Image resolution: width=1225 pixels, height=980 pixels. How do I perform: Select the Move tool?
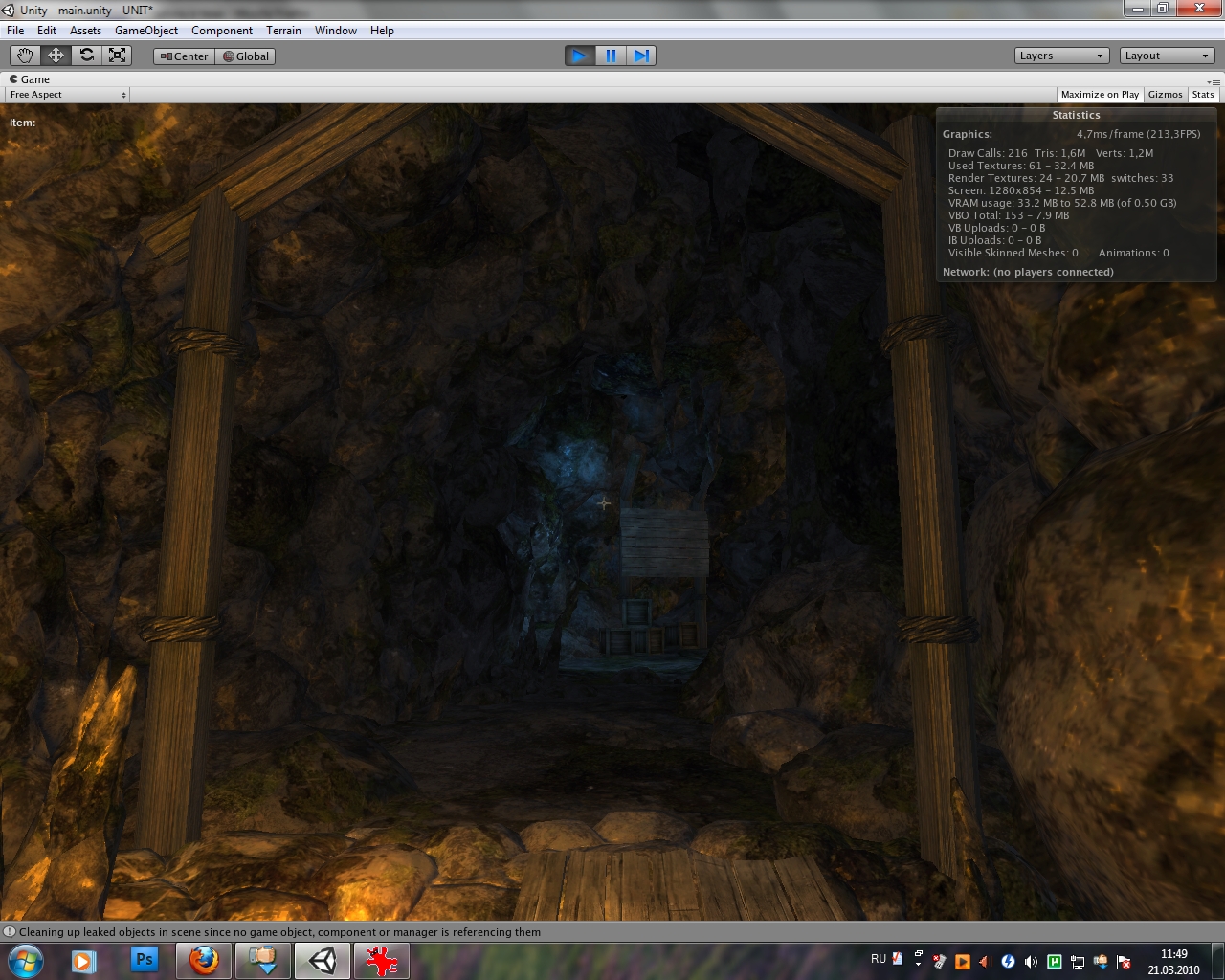56,56
